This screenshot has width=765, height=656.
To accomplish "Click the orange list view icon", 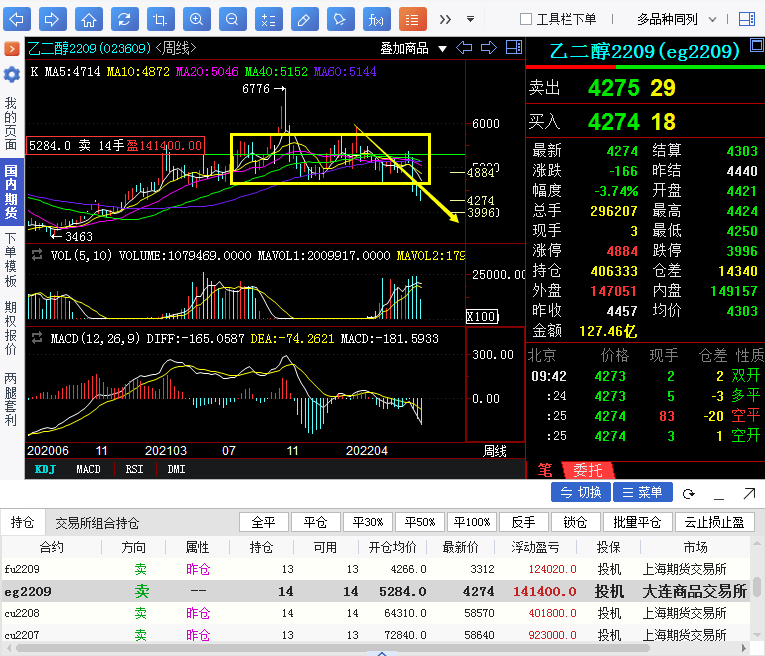I will [412, 19].
